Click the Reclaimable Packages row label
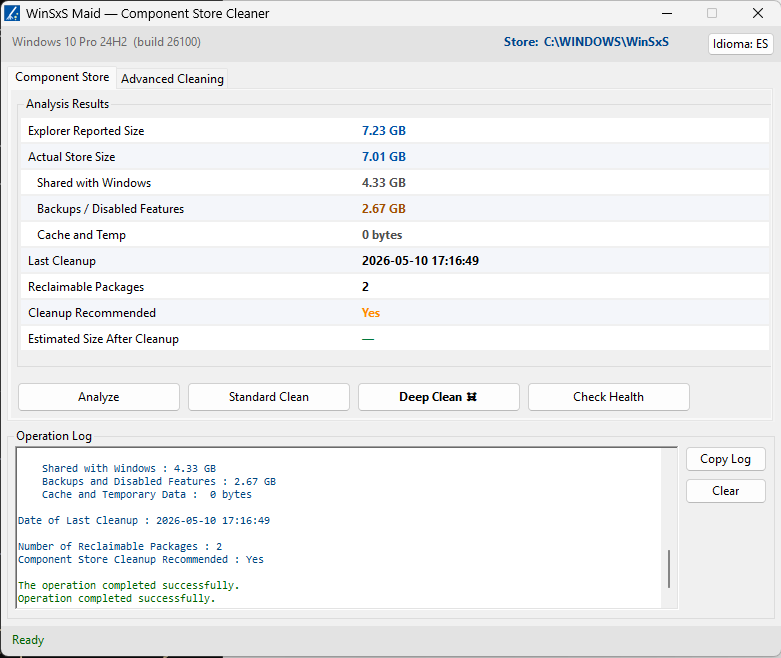The width and height of the screenshot is (781, 658). (x=86, y=287)
